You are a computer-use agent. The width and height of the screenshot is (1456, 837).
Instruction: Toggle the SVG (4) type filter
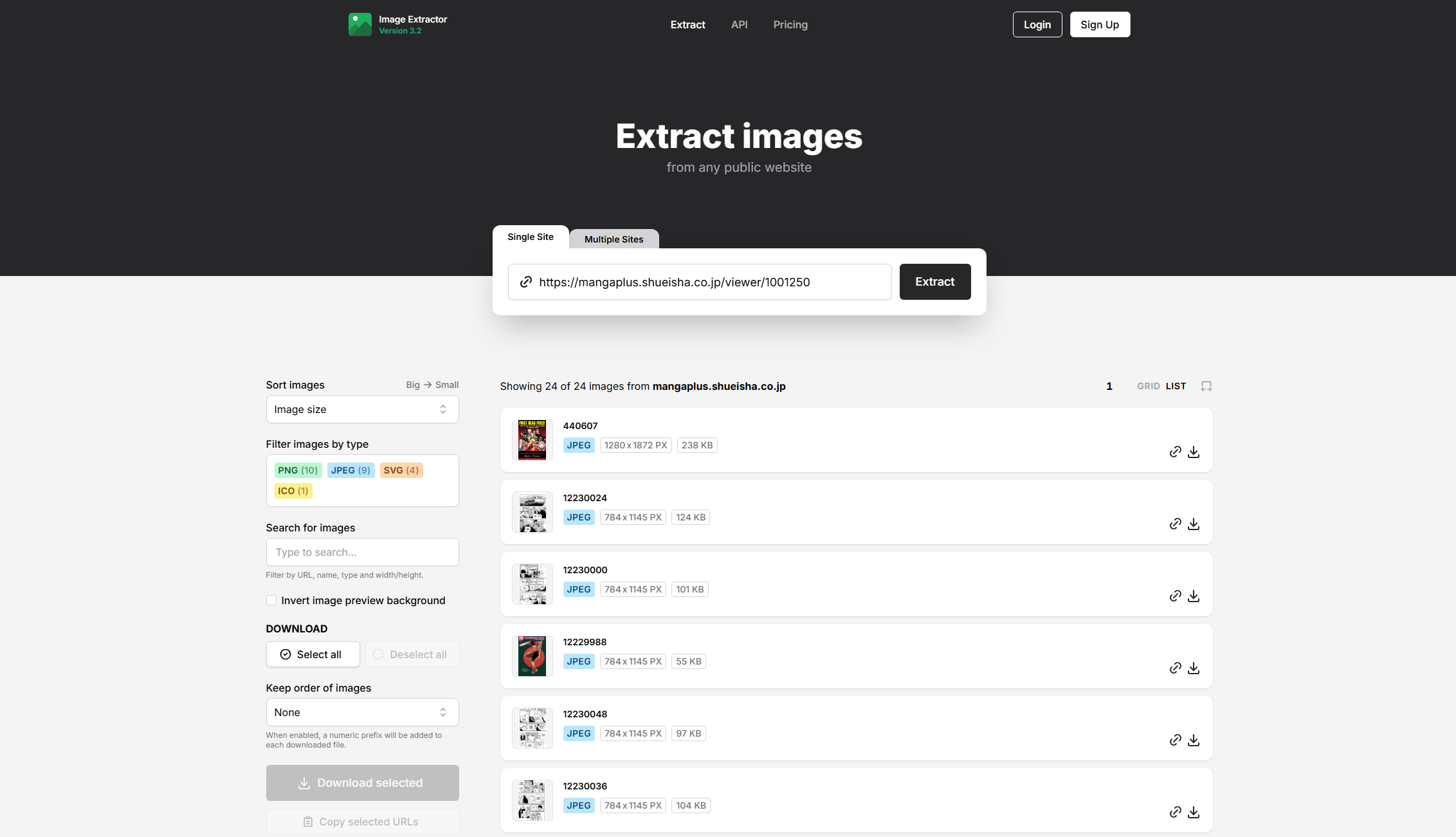[401, 470]
